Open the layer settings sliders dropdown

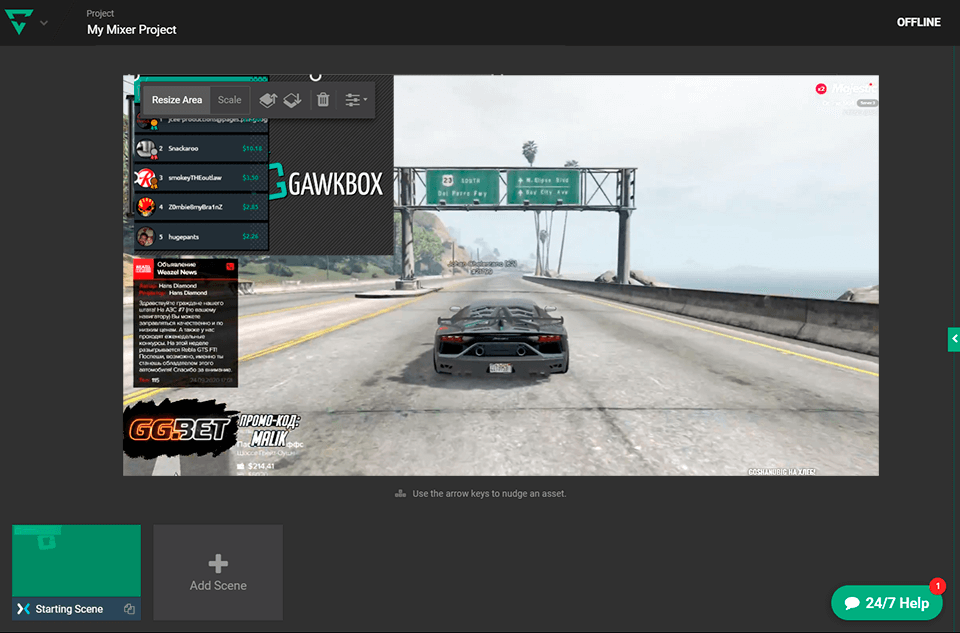[356, 100]
